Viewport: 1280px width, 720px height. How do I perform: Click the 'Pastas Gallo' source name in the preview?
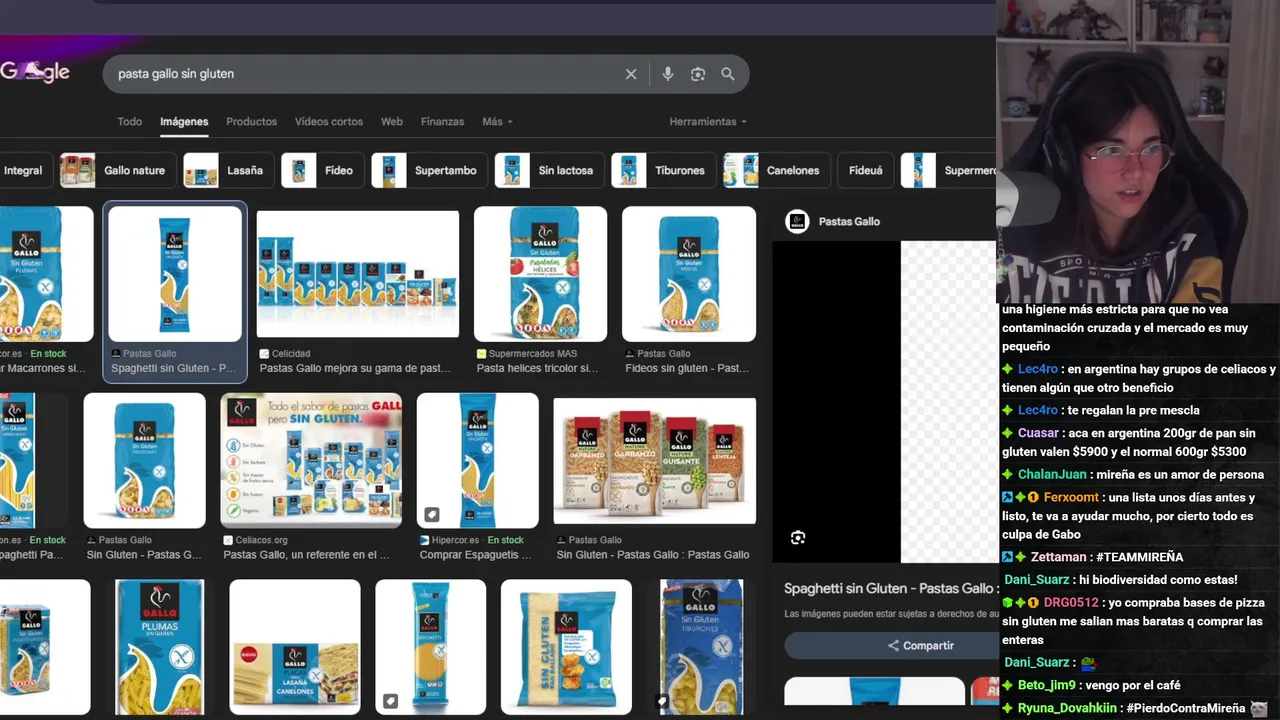click(x=849, y=222)
